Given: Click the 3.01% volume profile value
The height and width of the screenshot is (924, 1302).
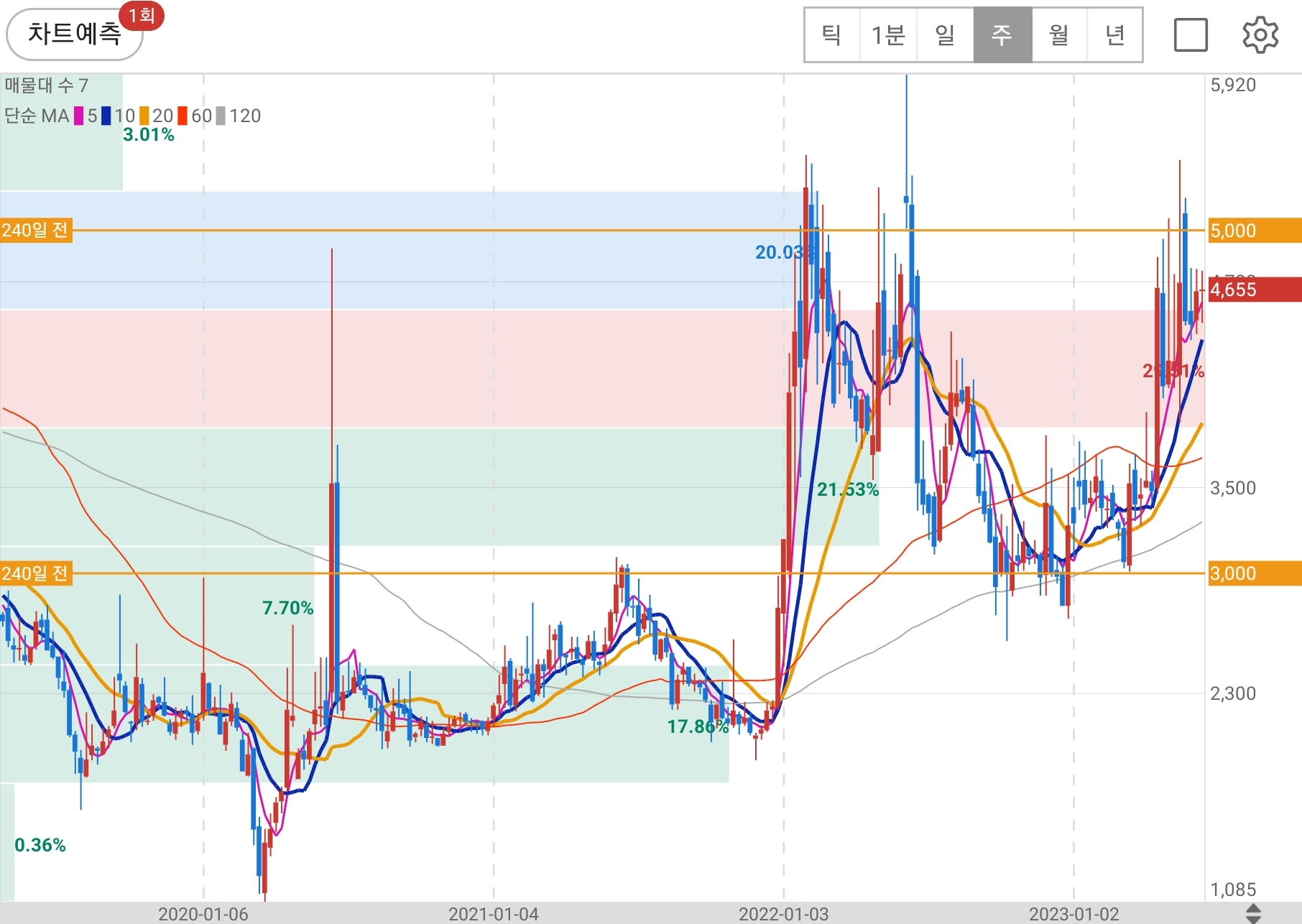Looking at the screenshot, I should tap(149, 134).
